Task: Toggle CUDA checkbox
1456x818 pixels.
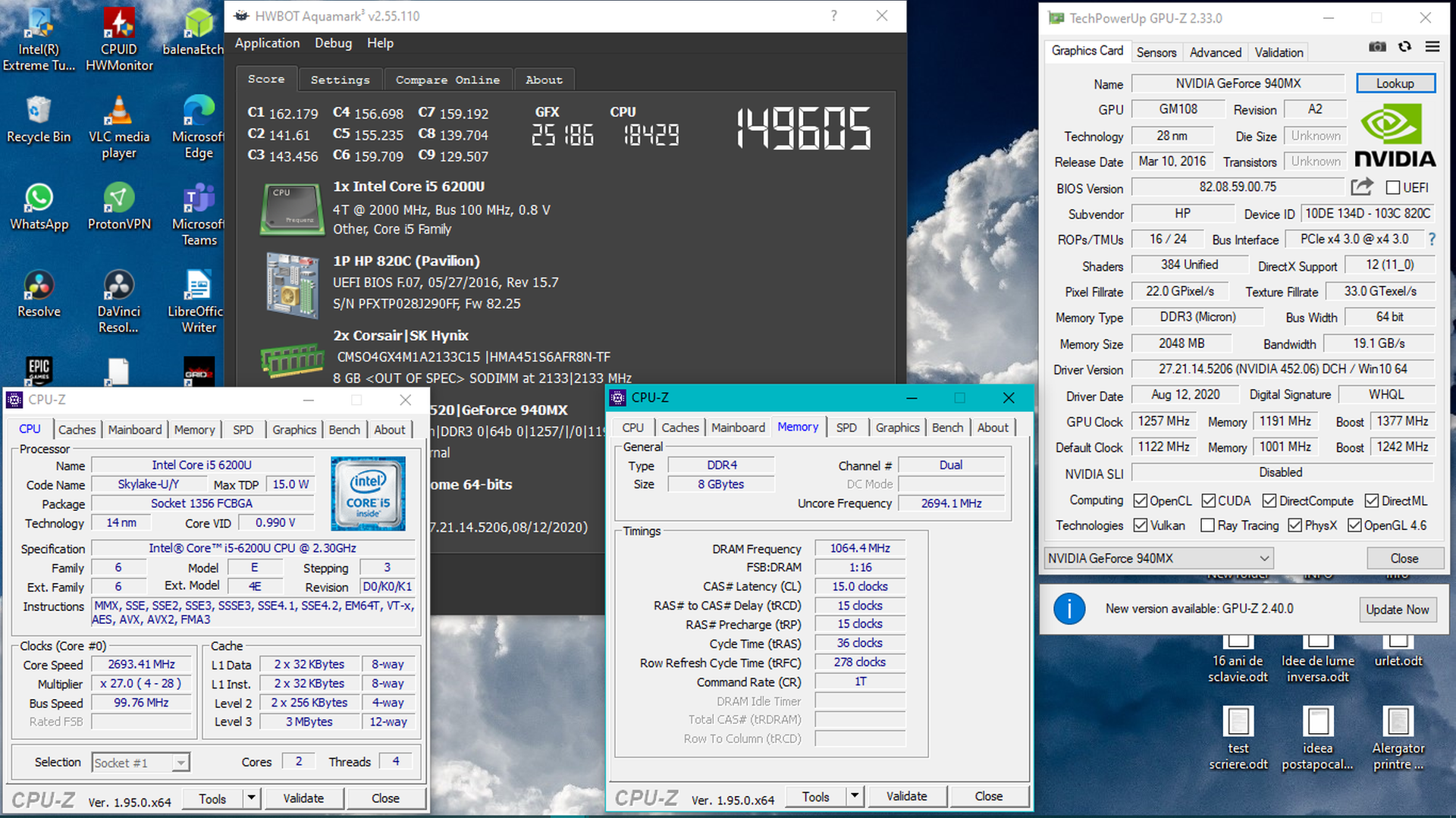Action: click(1208, 501)
